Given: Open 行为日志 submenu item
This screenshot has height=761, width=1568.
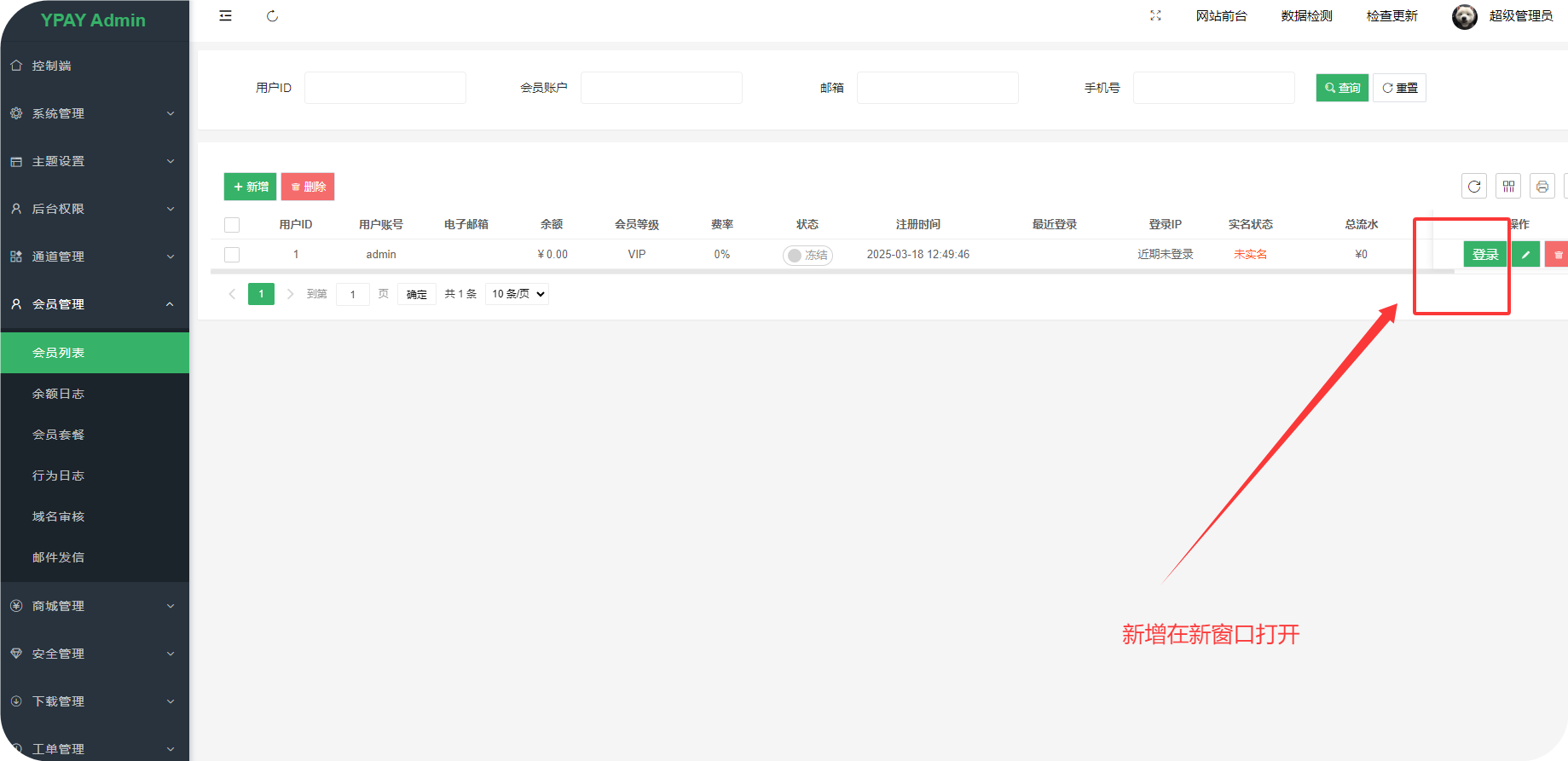Looking at the screenshot, I should click(95, 476).
